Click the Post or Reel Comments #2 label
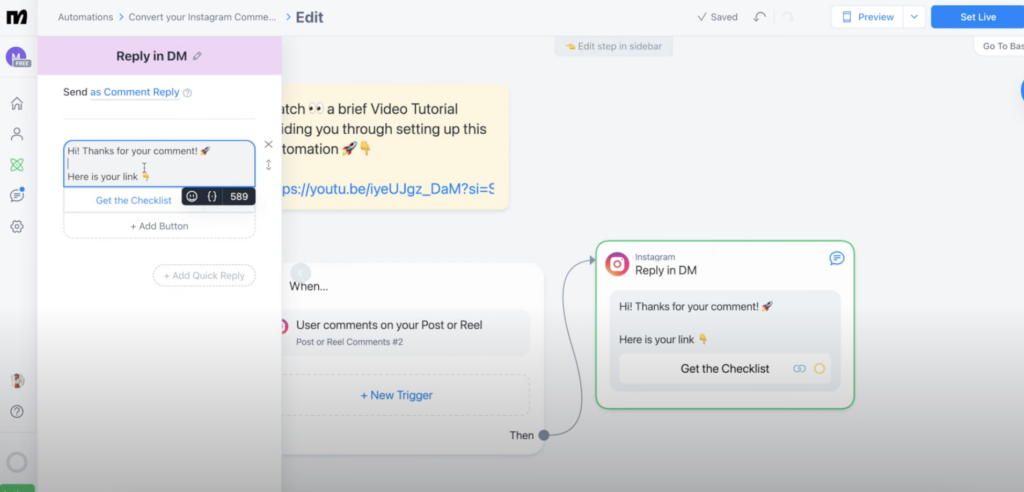Image resolution: width=1024 pixels, height=492 pixels. (x=349, y=342)
